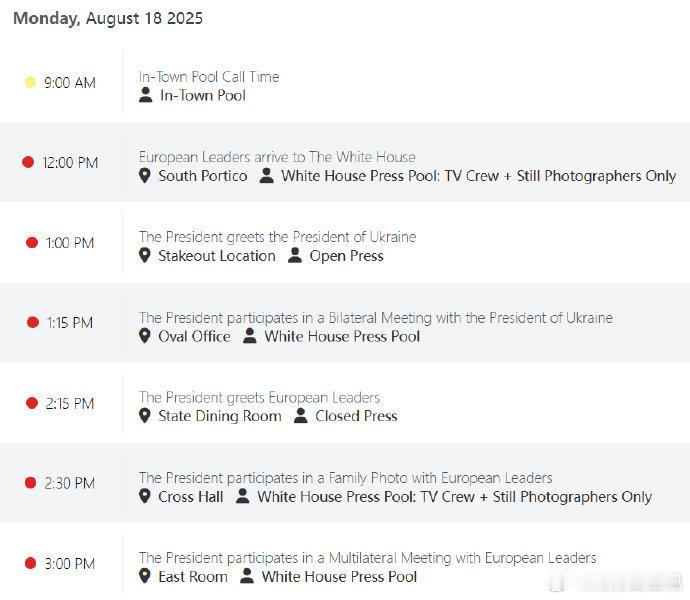The width and height of the screenshot is (690, 600).
Task: Click the location pin next to Stakeout Location
Action: pos(144,256)
